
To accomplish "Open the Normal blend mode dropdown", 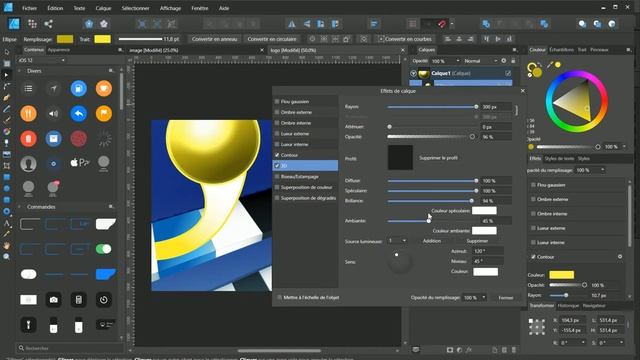I will coord(480,61).
